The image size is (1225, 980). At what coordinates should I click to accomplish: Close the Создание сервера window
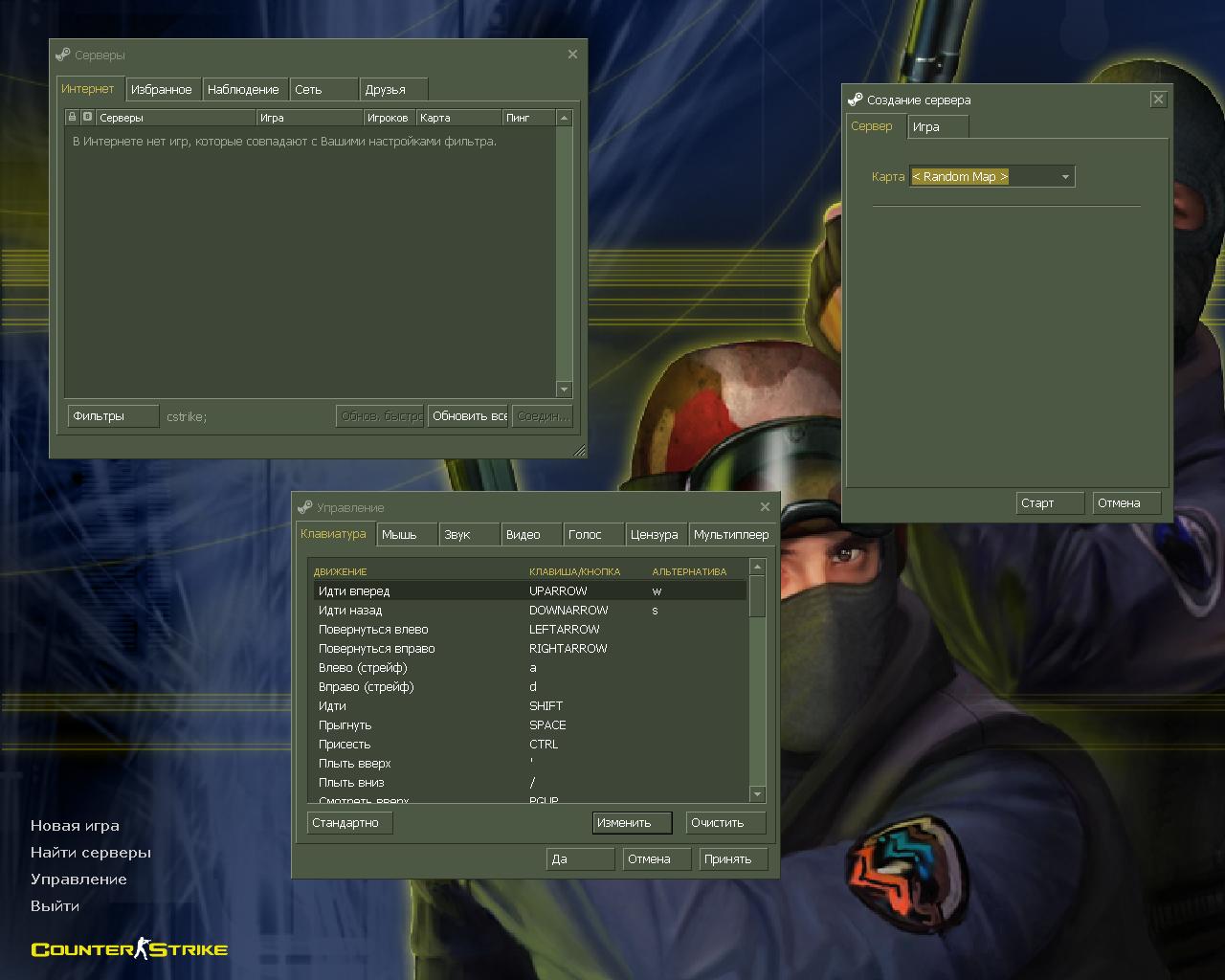(x=1158, y=99)
